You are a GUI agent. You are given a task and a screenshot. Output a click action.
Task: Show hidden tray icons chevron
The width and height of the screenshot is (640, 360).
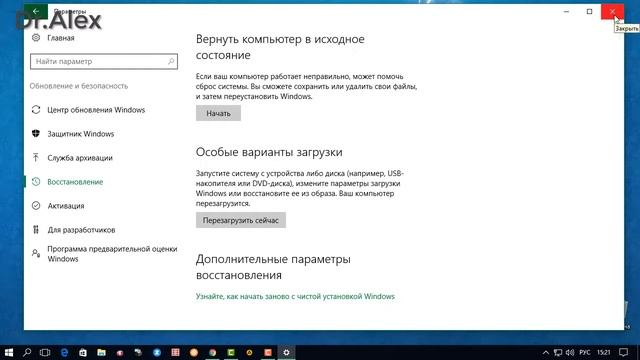point(546,352)
